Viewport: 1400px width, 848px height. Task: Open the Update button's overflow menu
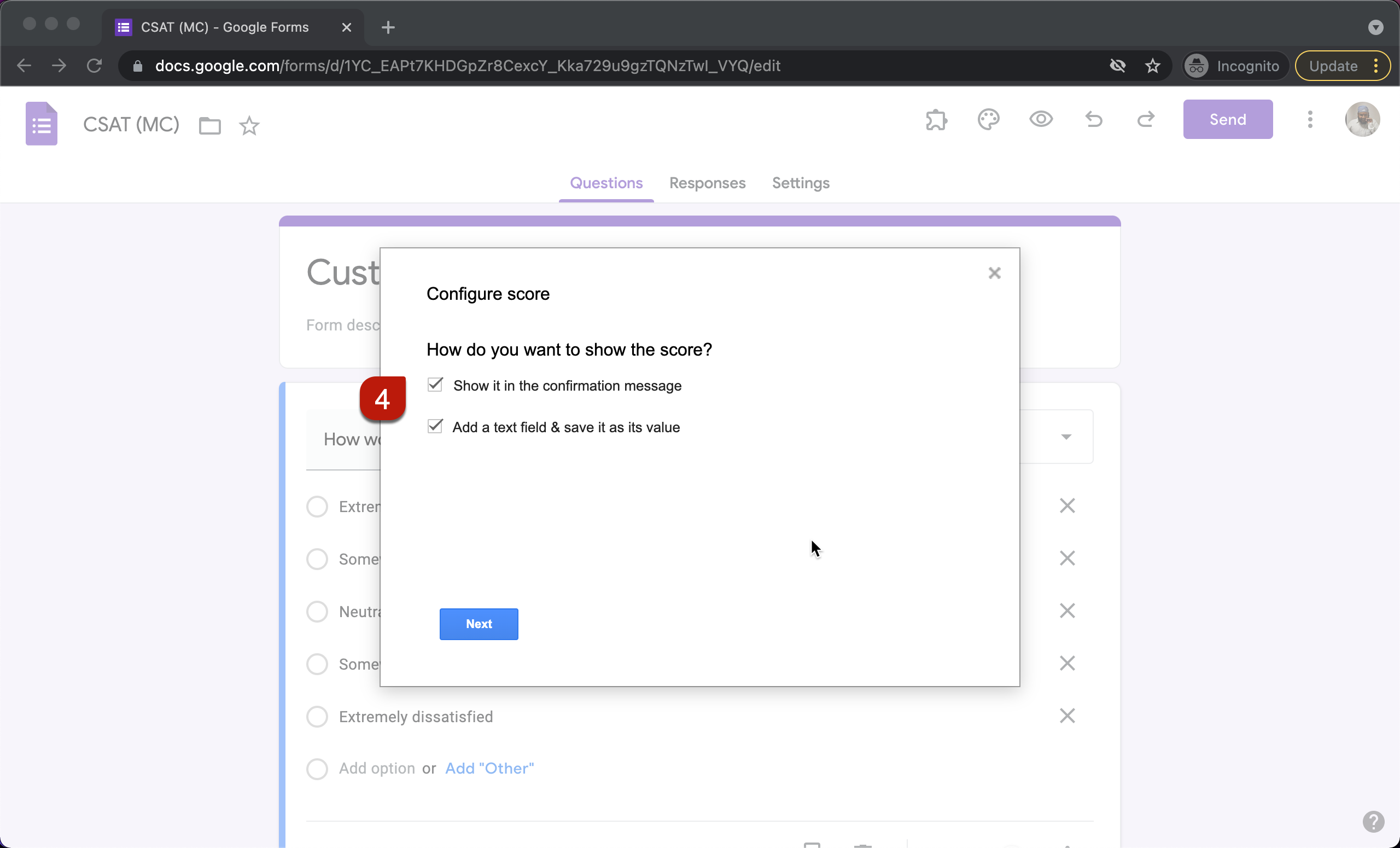pos(1376,65)
